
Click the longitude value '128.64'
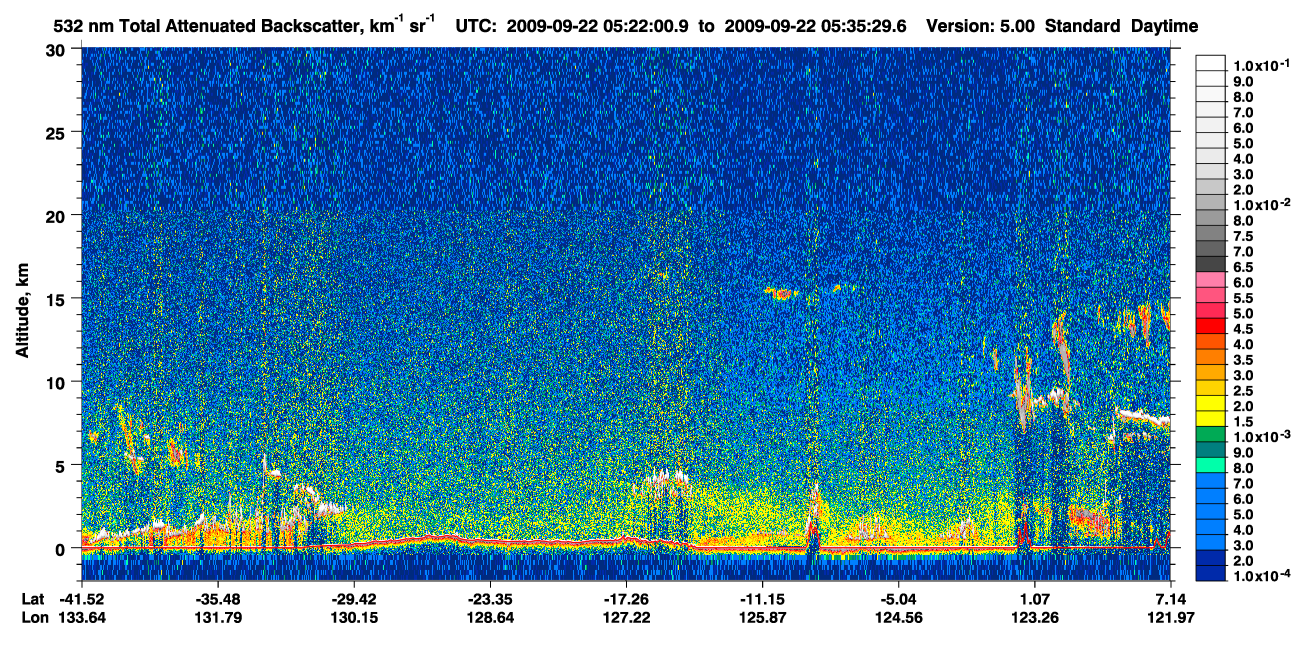pos(490,617)
